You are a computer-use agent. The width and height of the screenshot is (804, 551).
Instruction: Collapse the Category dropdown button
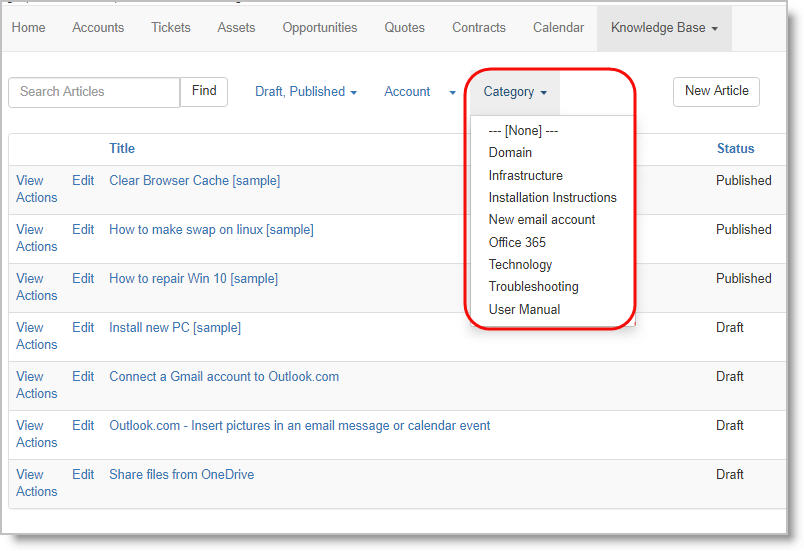coord(515,92)
